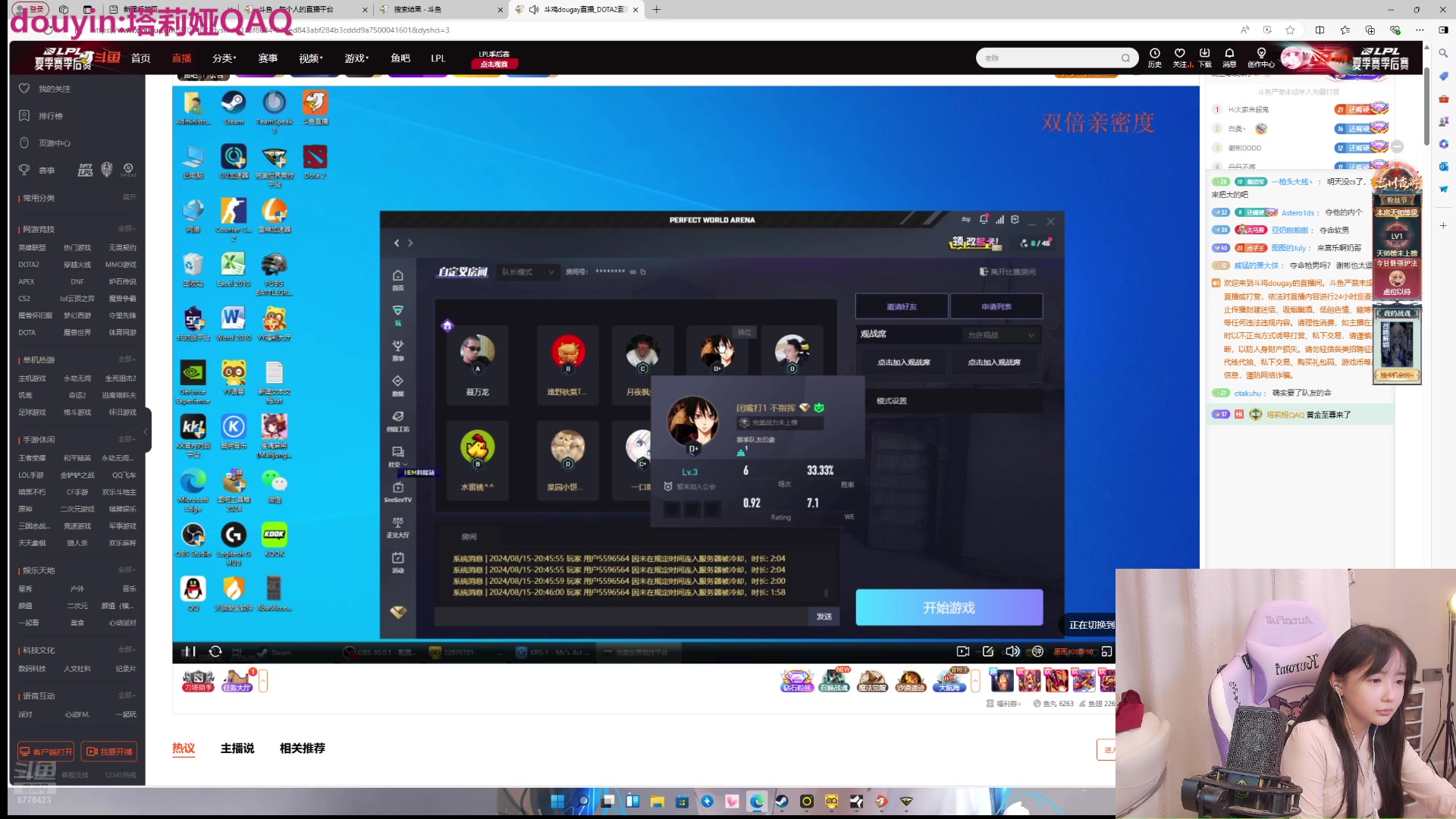Click the 申请列表 application list button

[996, 306]
